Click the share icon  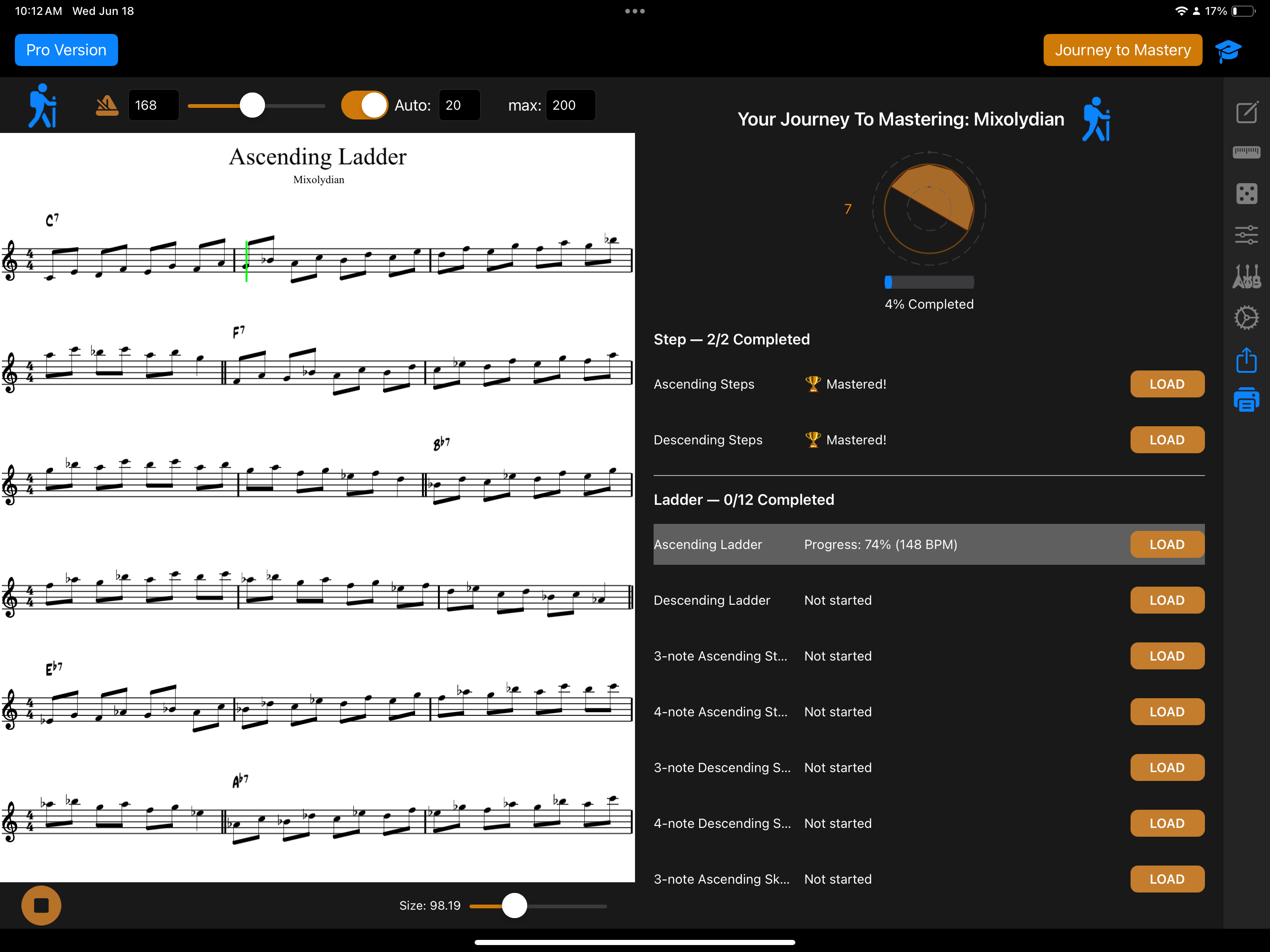1246,360
